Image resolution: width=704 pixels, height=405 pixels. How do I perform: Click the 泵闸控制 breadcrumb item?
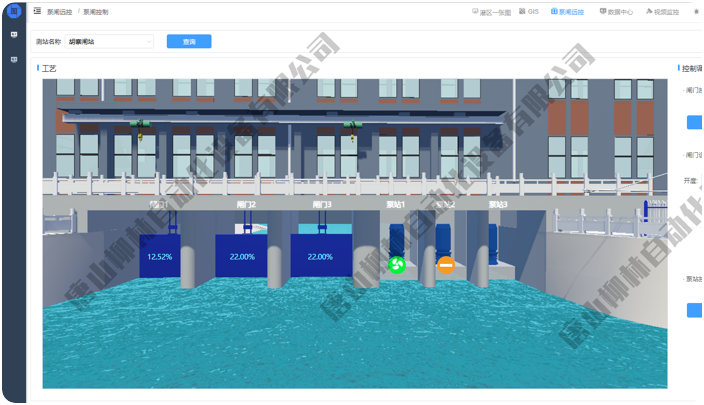coord(96,12)
